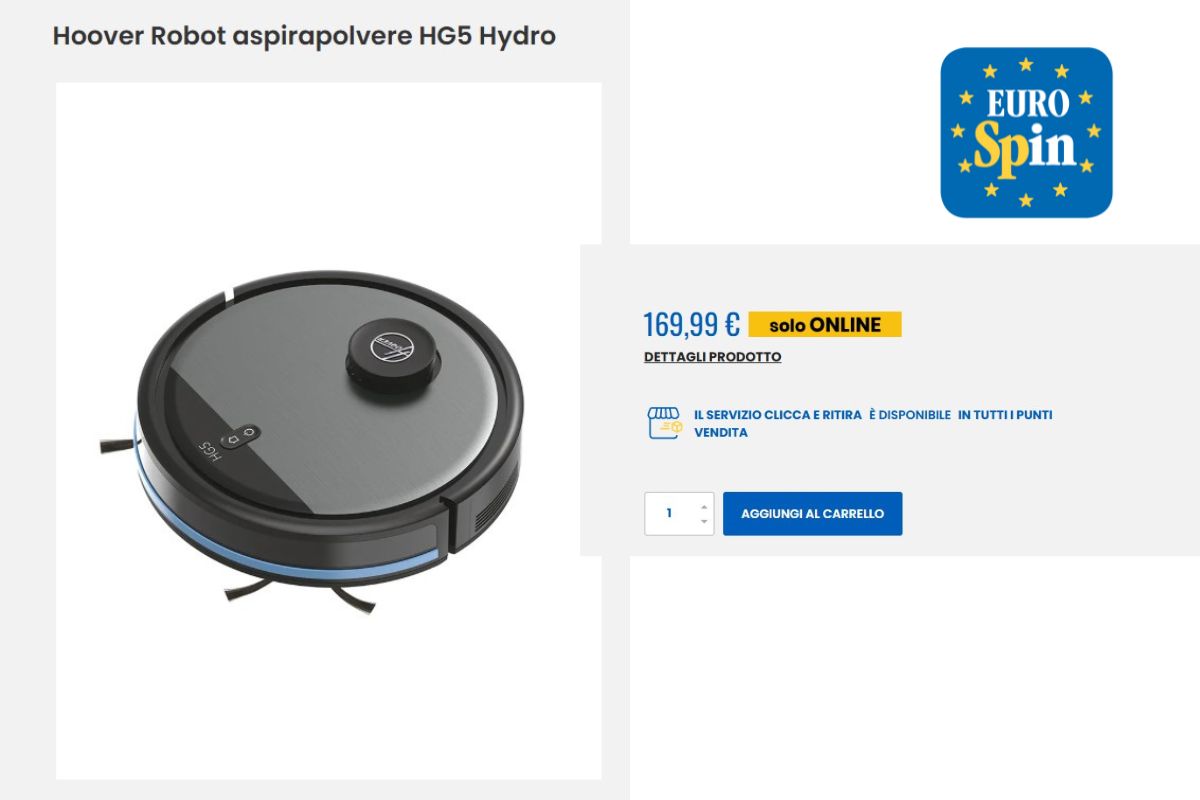
Task: Click the Il servizio Clicca e Ritira text
Action: 778,414
